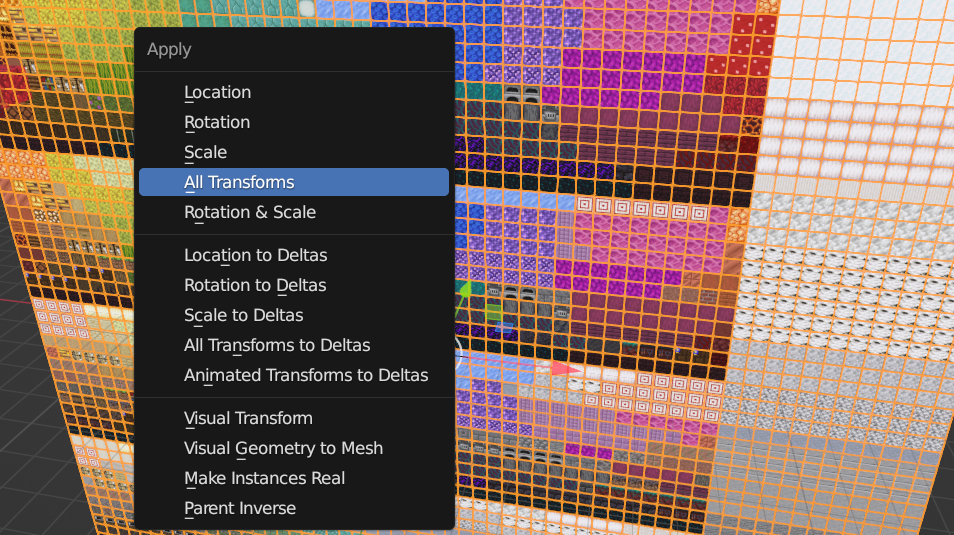Click Animated Transforms to Deltas
Viewport: 954px width, 535px height.
(294, 375)
